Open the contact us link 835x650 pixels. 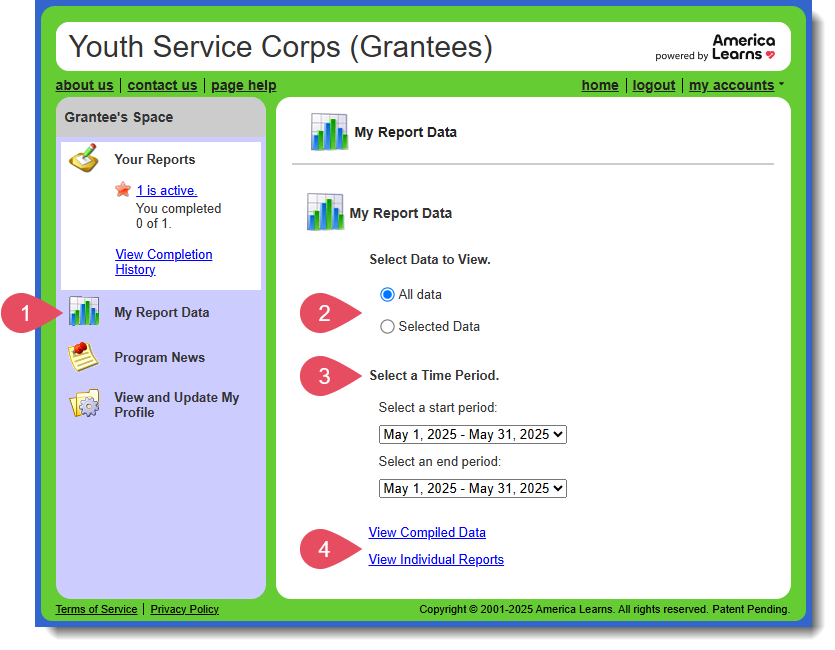tap(162, 85)
